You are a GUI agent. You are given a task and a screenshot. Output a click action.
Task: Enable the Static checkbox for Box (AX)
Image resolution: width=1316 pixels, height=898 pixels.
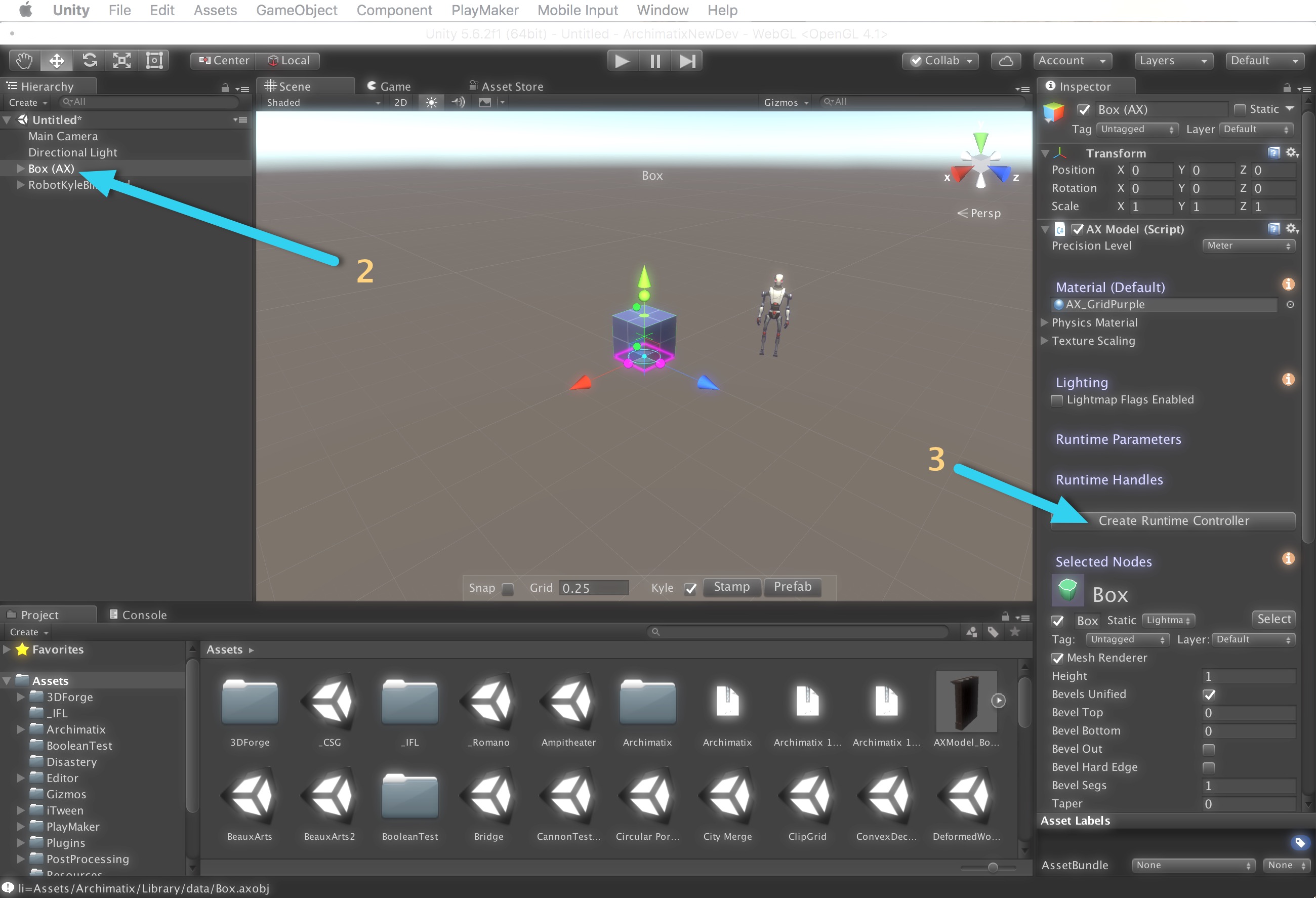1240,109
